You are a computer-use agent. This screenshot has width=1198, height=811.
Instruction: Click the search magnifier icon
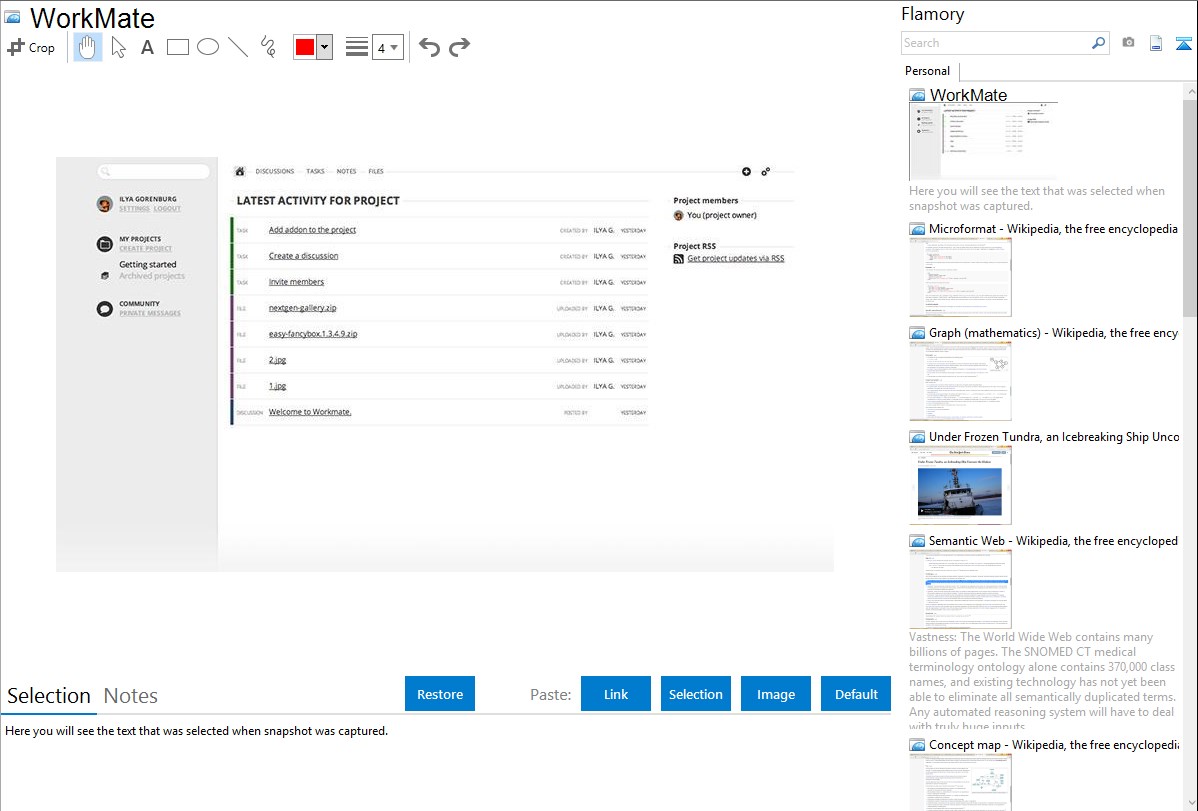pyautogui.click(x=1098, y=43)
